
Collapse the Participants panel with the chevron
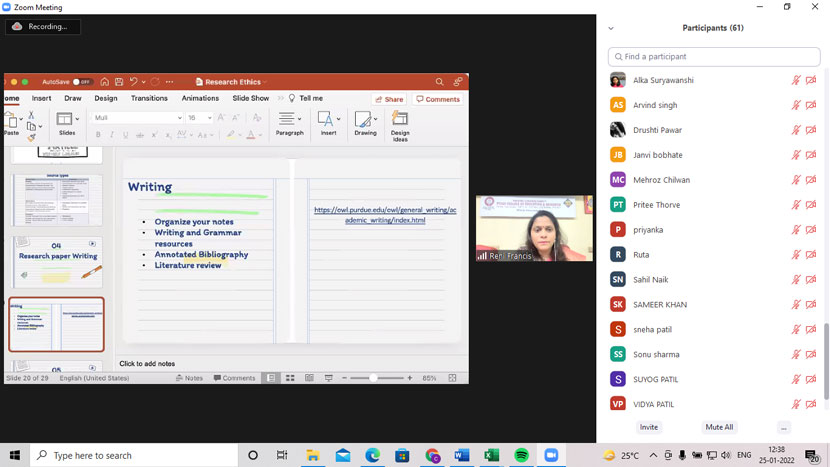coord(611,28)
